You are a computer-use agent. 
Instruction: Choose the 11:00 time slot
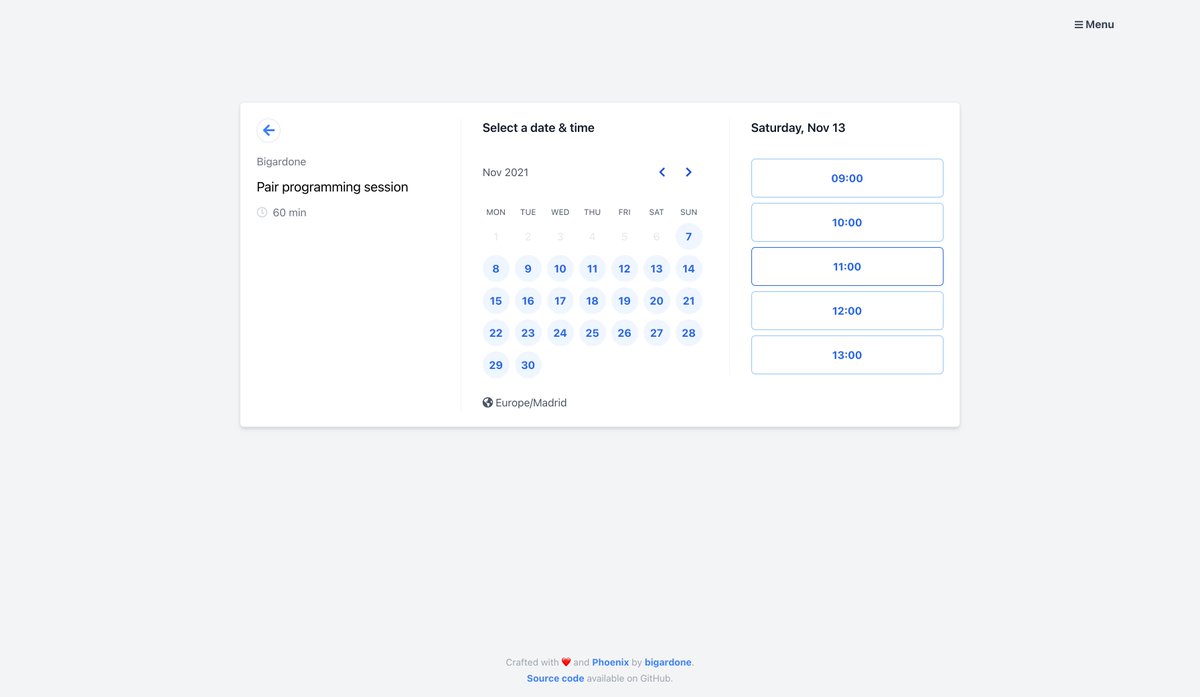pos(847,266)
